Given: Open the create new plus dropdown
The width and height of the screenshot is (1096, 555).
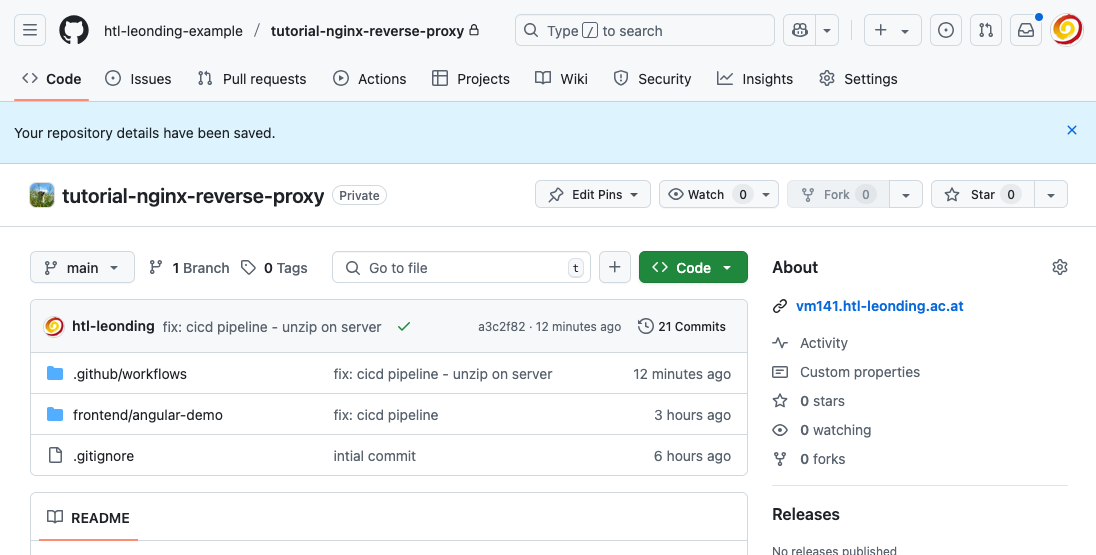Looking at the screenshot, I should [x=891, y=31].
